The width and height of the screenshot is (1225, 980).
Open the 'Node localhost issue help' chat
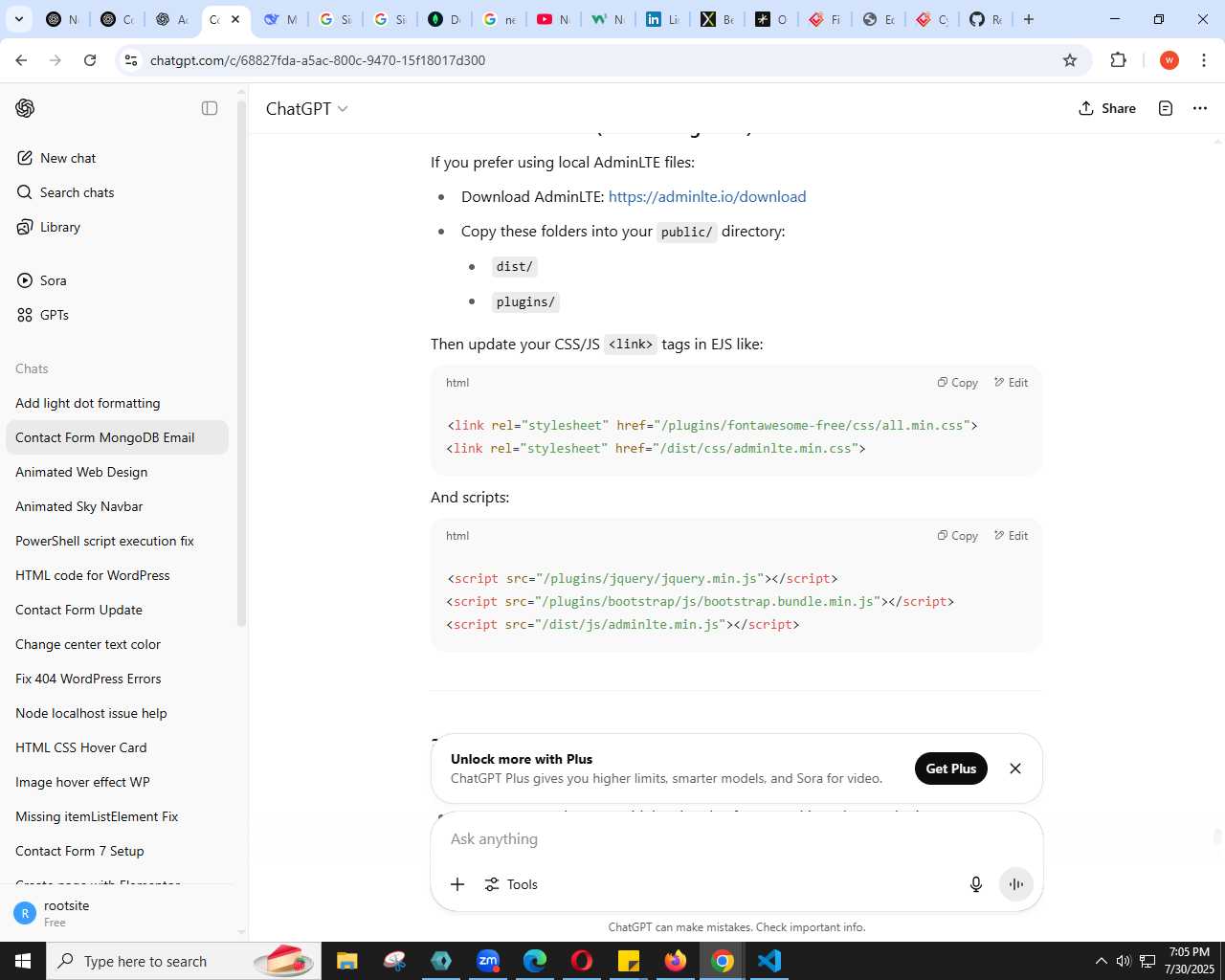pos(117,713)
